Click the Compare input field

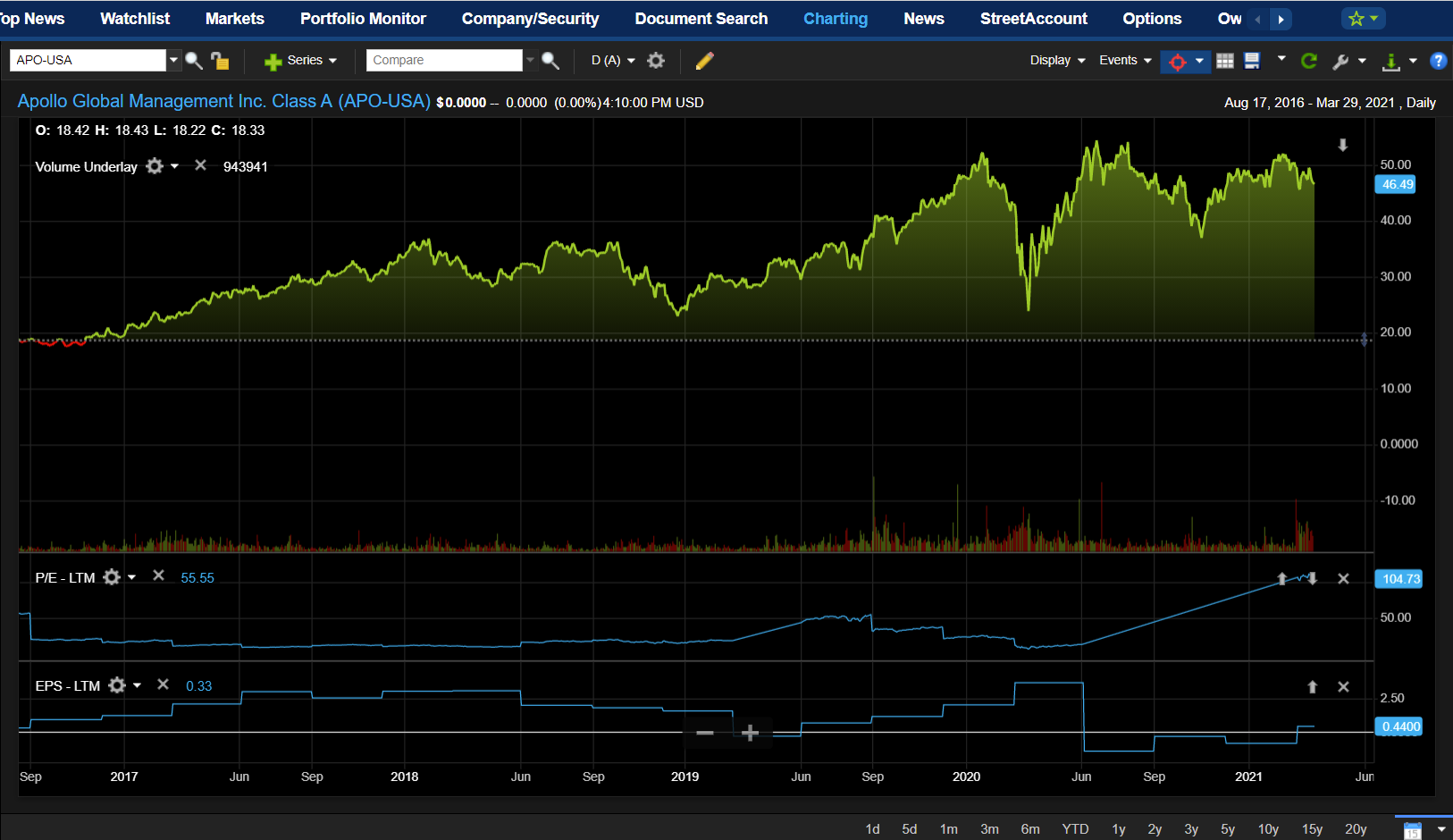[444, 60]
